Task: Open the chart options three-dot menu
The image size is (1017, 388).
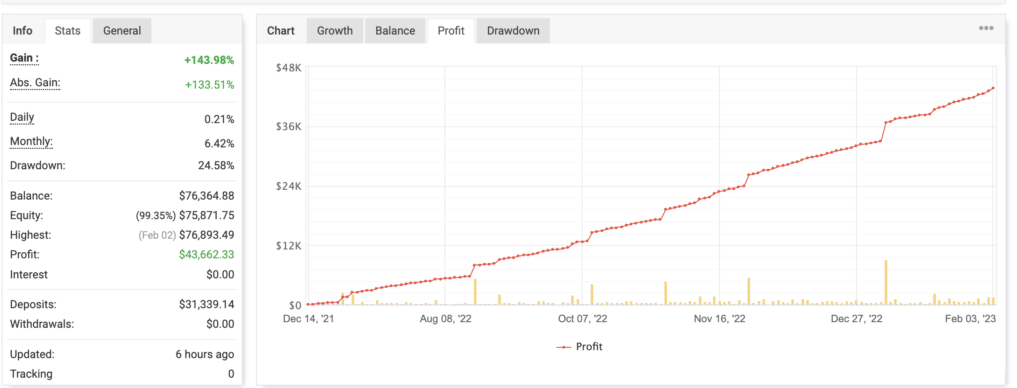Action: pyautogui.click(x=986, y=29)
